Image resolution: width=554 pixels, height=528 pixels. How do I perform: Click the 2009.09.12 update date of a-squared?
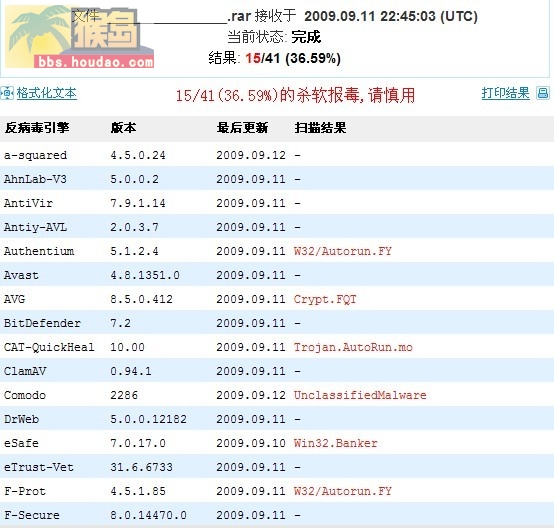coord(251,155)
